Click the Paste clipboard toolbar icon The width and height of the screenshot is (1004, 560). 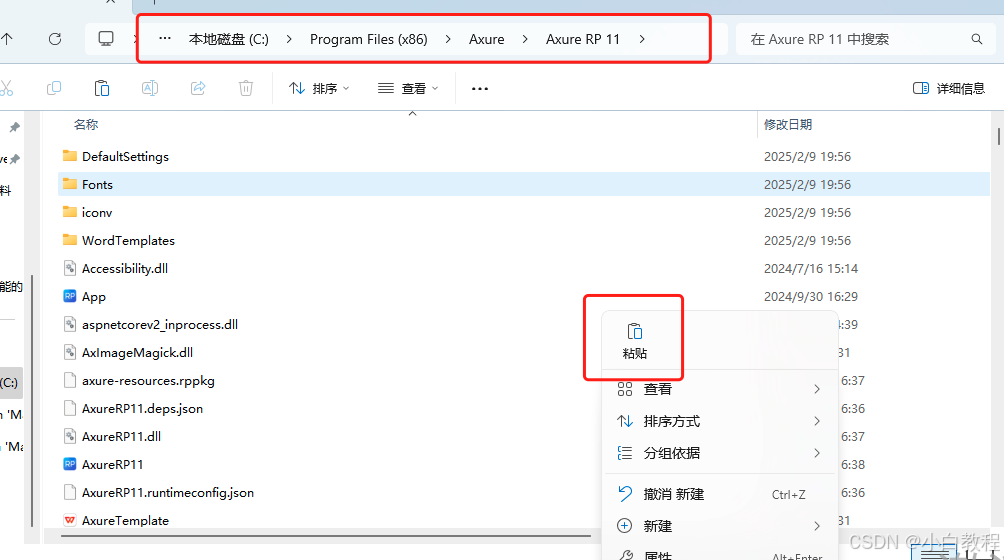pyautogui.click(x=102, y=88)
